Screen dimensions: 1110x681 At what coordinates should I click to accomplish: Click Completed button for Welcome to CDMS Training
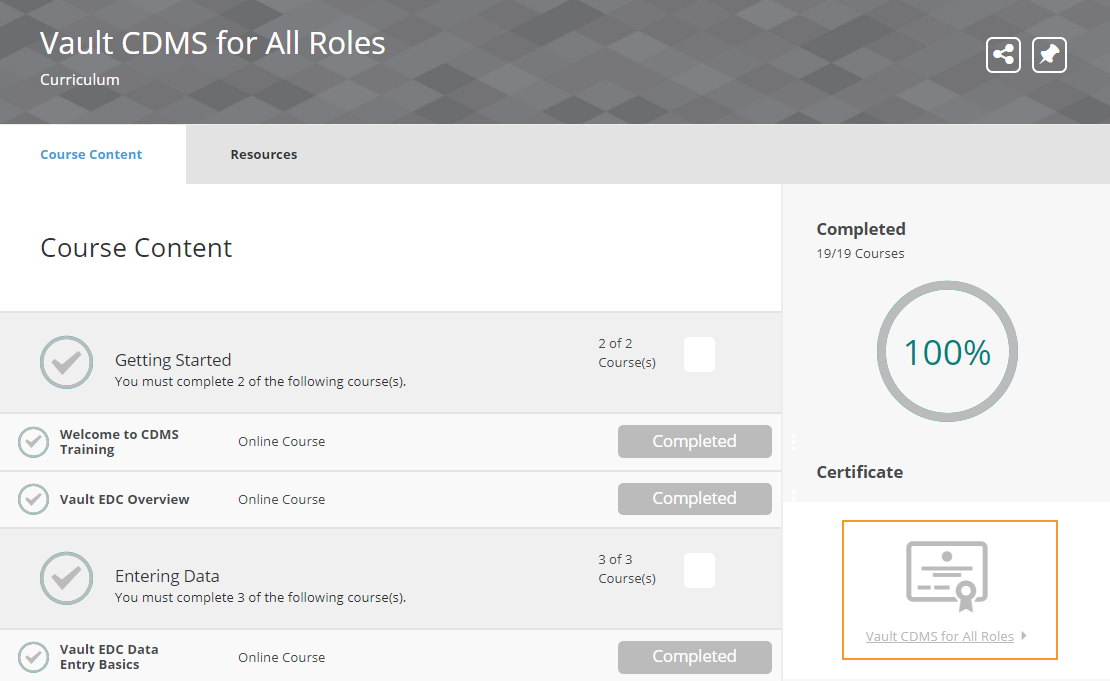pyautogui.click(x=694, y=442)
